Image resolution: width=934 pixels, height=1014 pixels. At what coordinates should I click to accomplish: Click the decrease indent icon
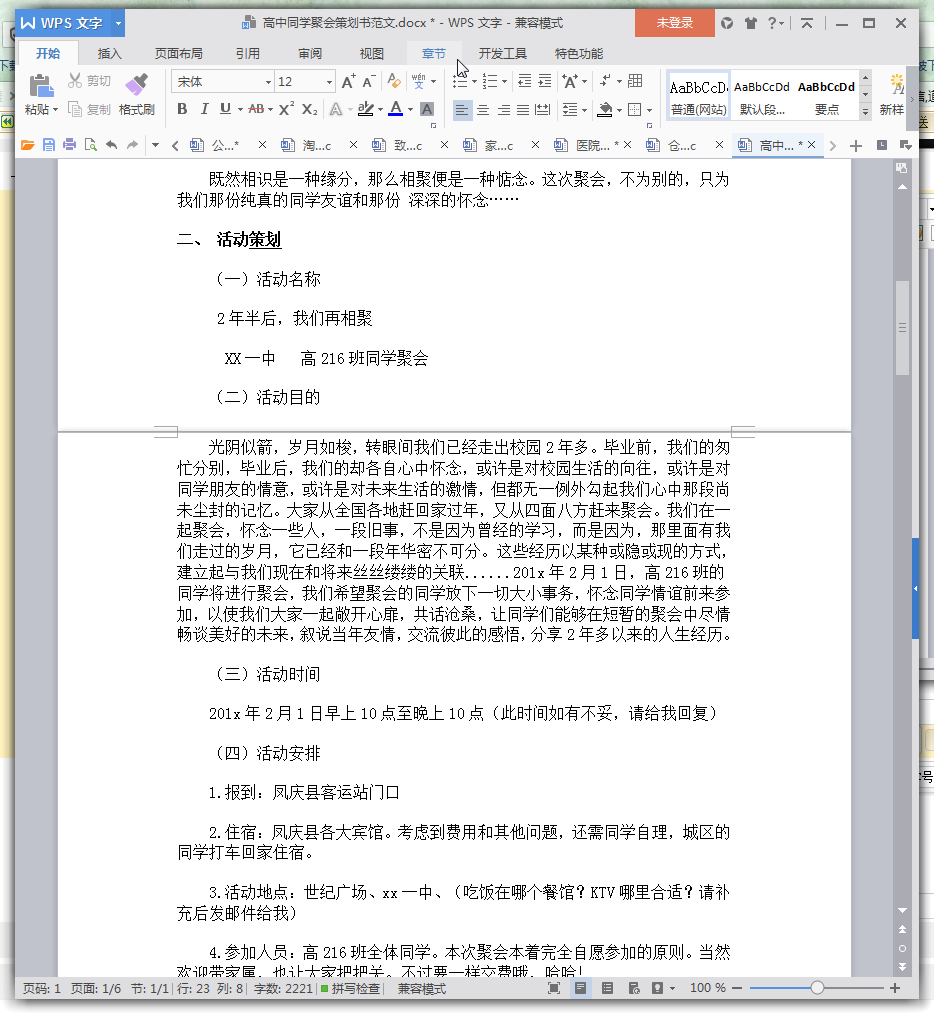pos(525,81)
